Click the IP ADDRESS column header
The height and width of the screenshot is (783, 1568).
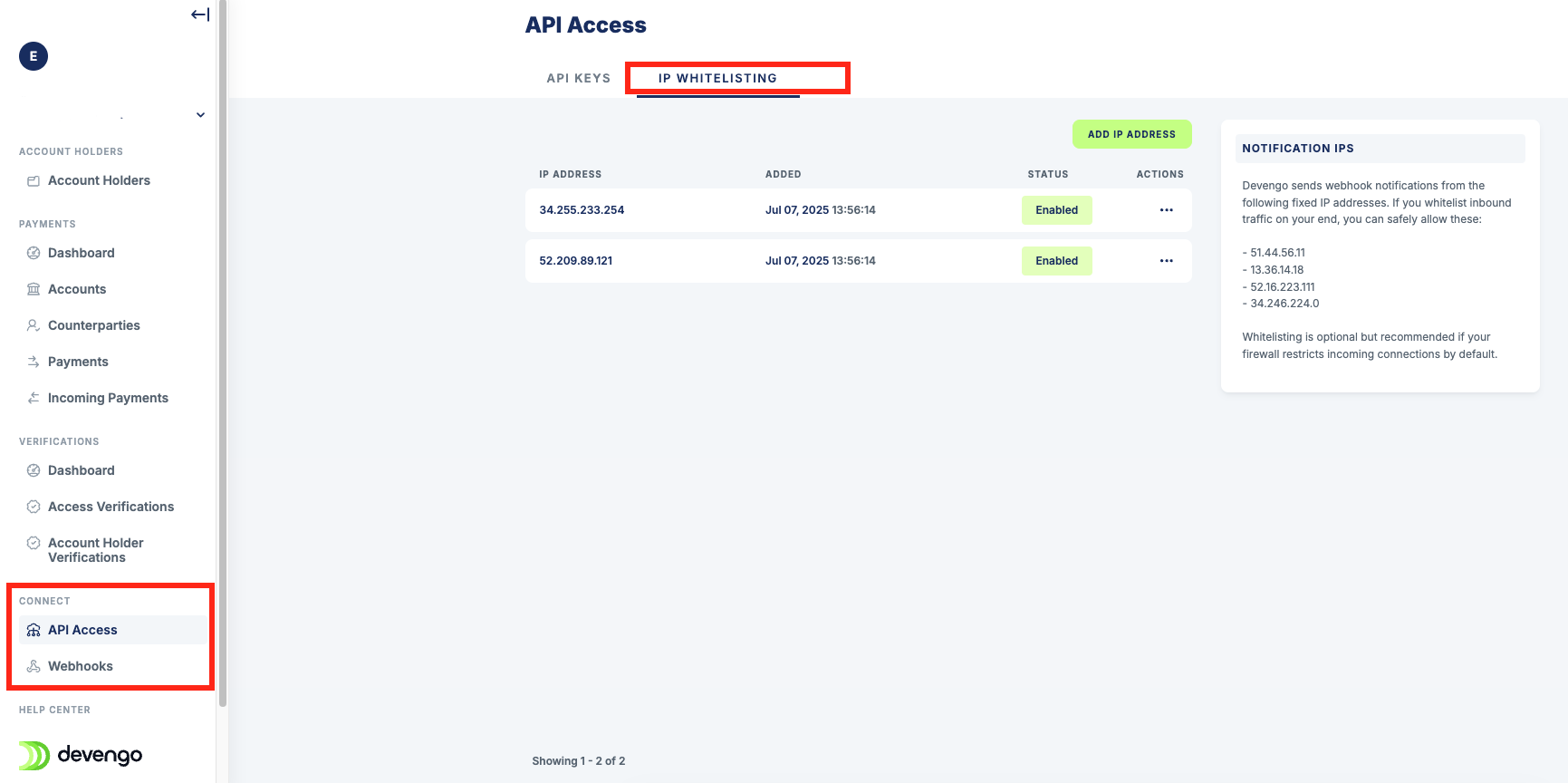coord(571,174)
